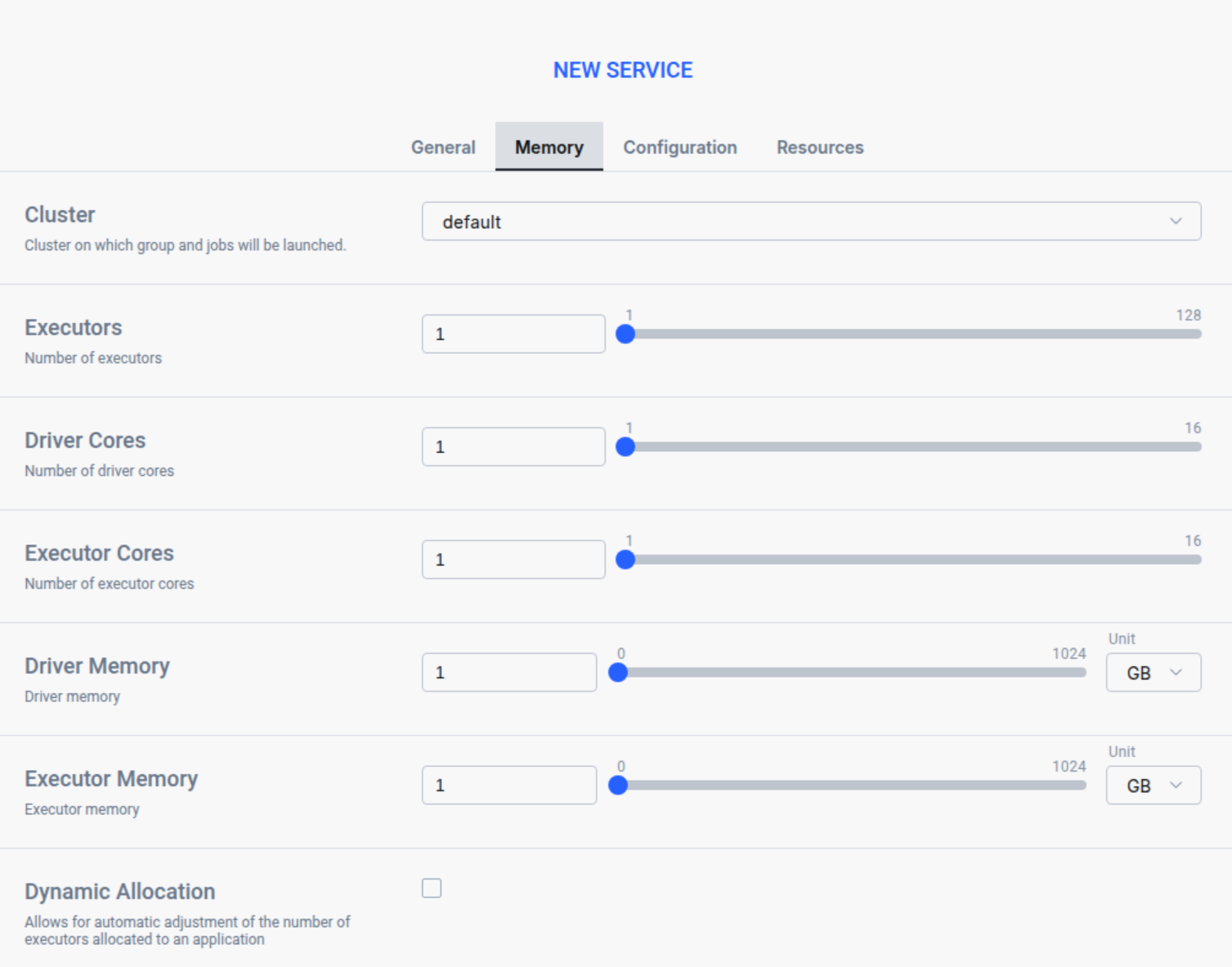
Task: Click the Driver Cores slider handle
Action: (625, 447)
